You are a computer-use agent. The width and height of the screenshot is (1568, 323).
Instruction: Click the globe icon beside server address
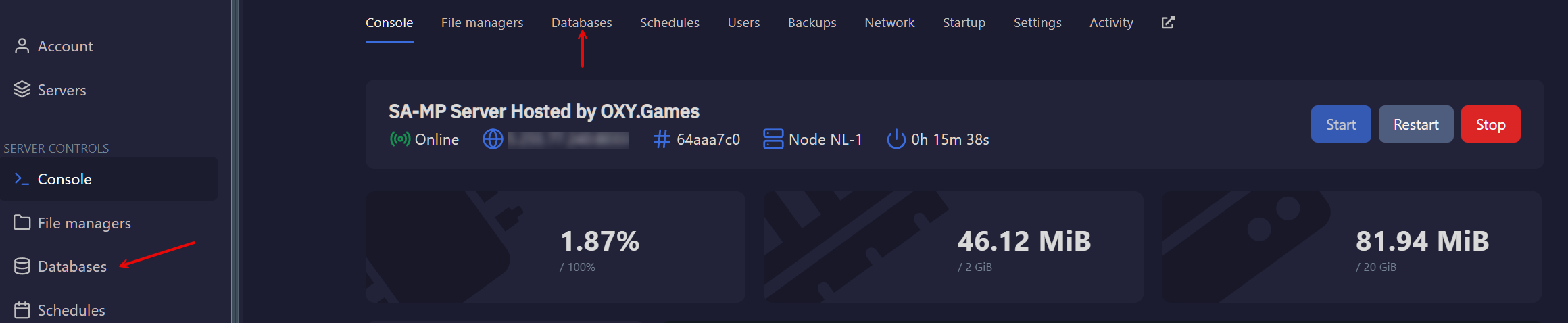[x=493, y=139]
